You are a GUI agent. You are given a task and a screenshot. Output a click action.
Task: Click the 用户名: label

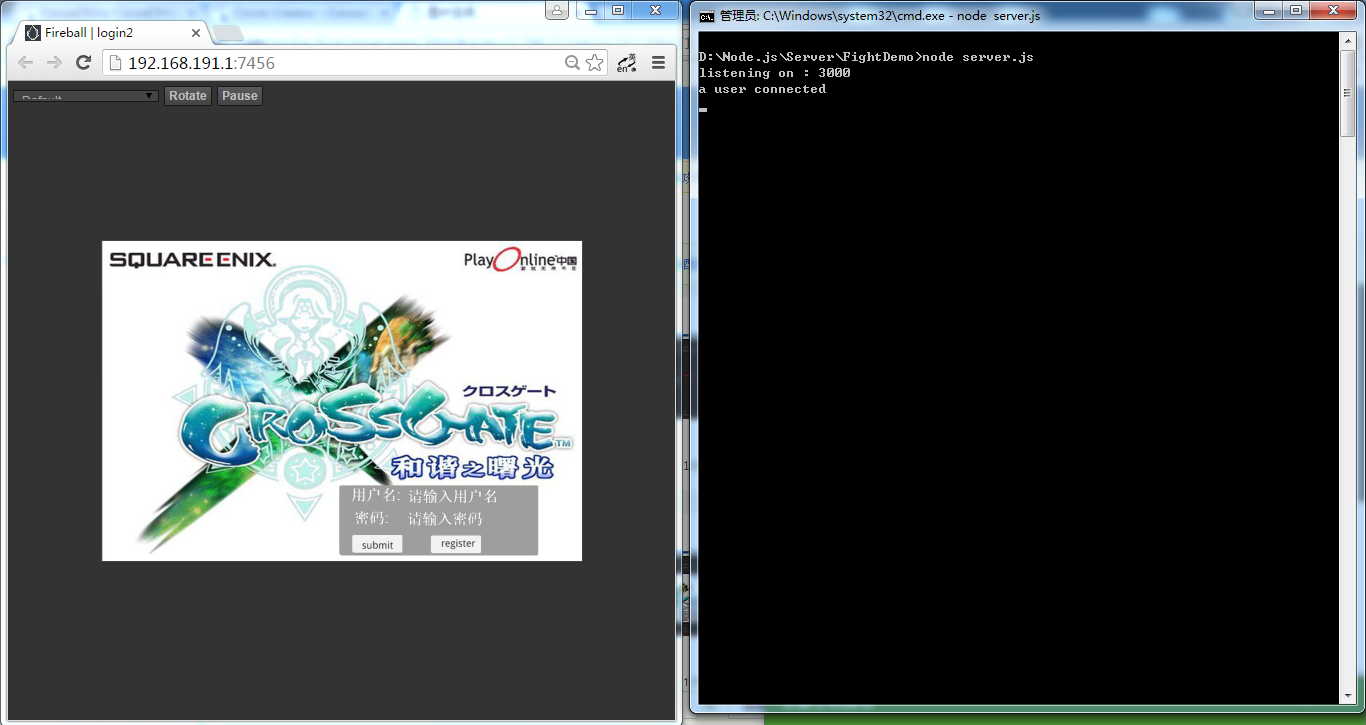(x=376, y=496)
